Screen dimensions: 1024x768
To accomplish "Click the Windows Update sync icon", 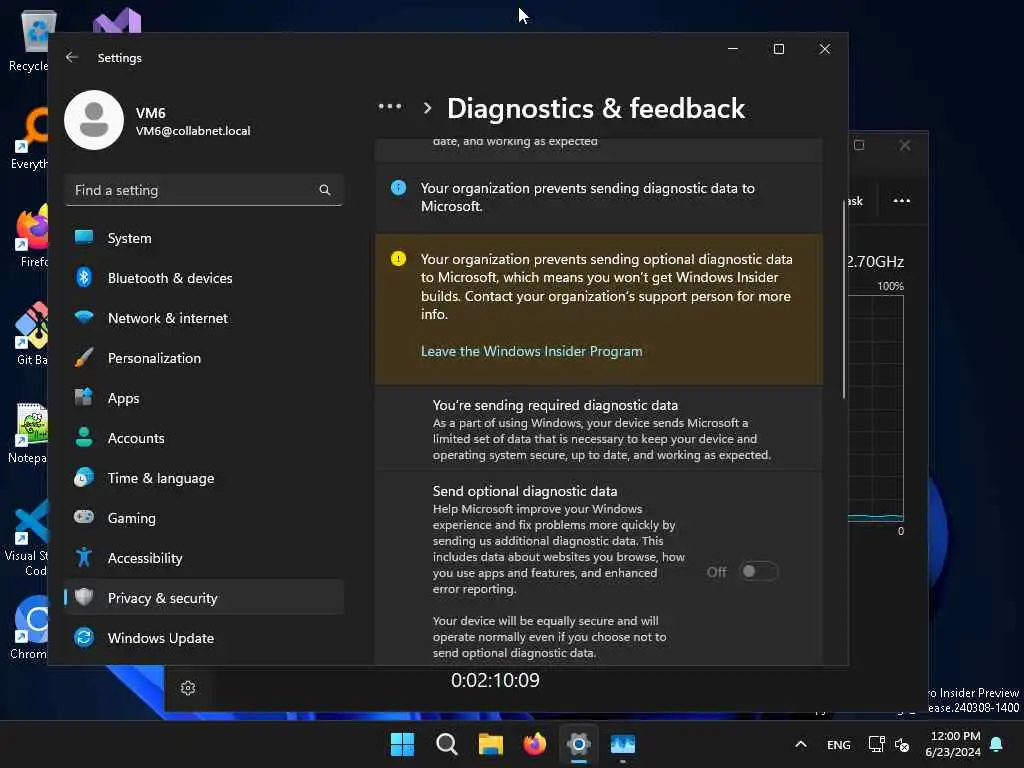I will (x=84, y=637).
